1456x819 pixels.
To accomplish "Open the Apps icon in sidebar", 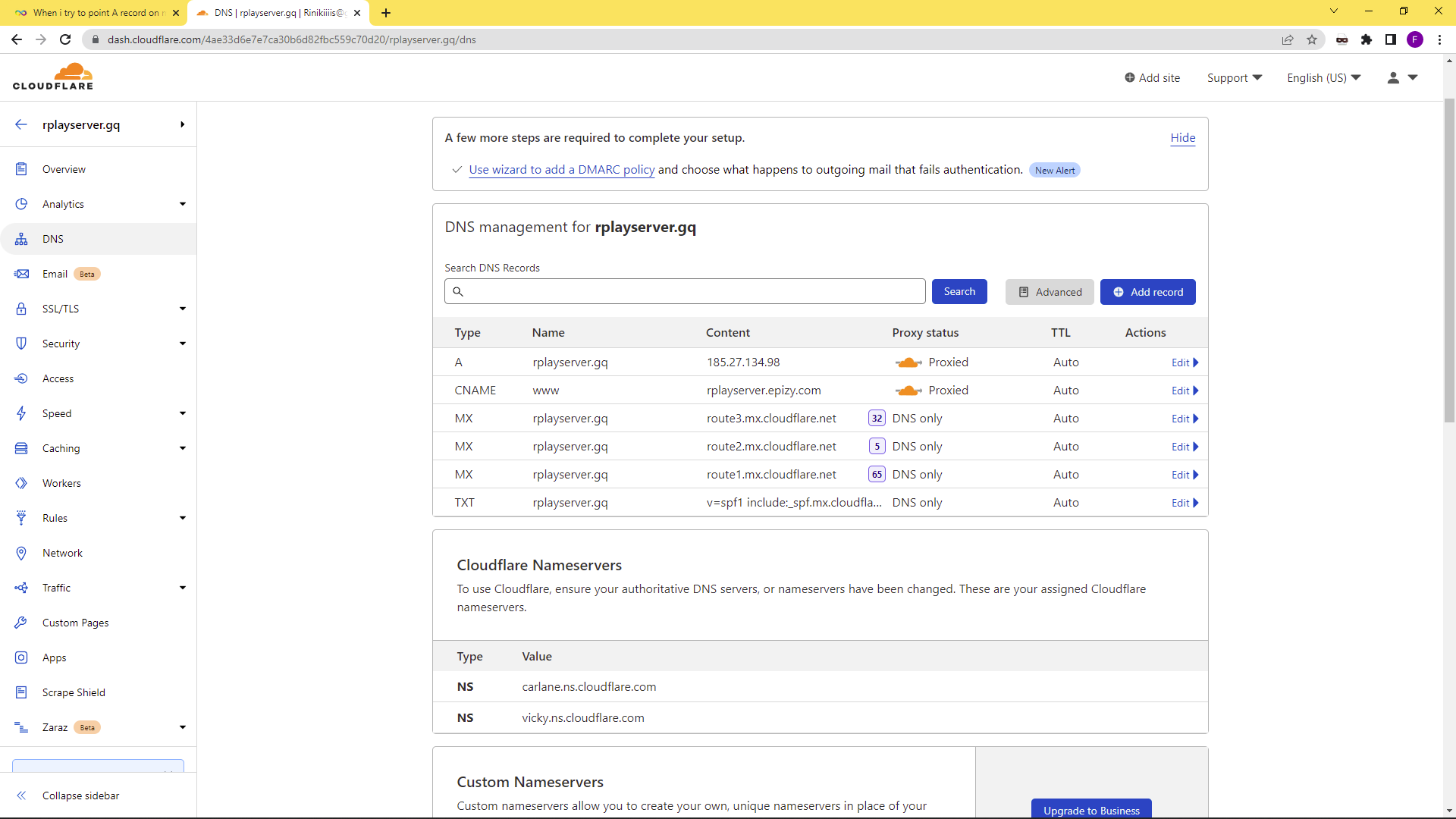I will tap(21, 657).
